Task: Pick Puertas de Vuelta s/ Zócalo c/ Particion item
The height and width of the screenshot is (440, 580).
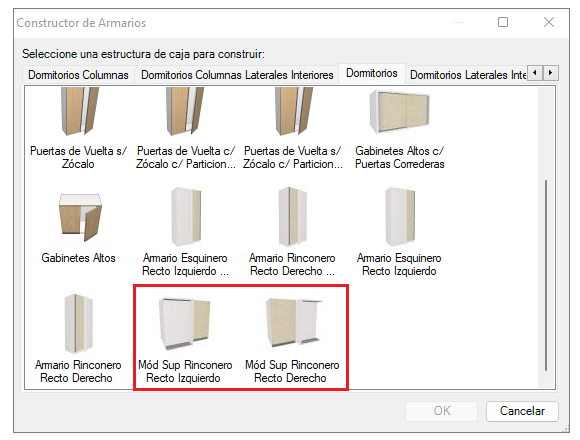Action: tap(293, 112)
